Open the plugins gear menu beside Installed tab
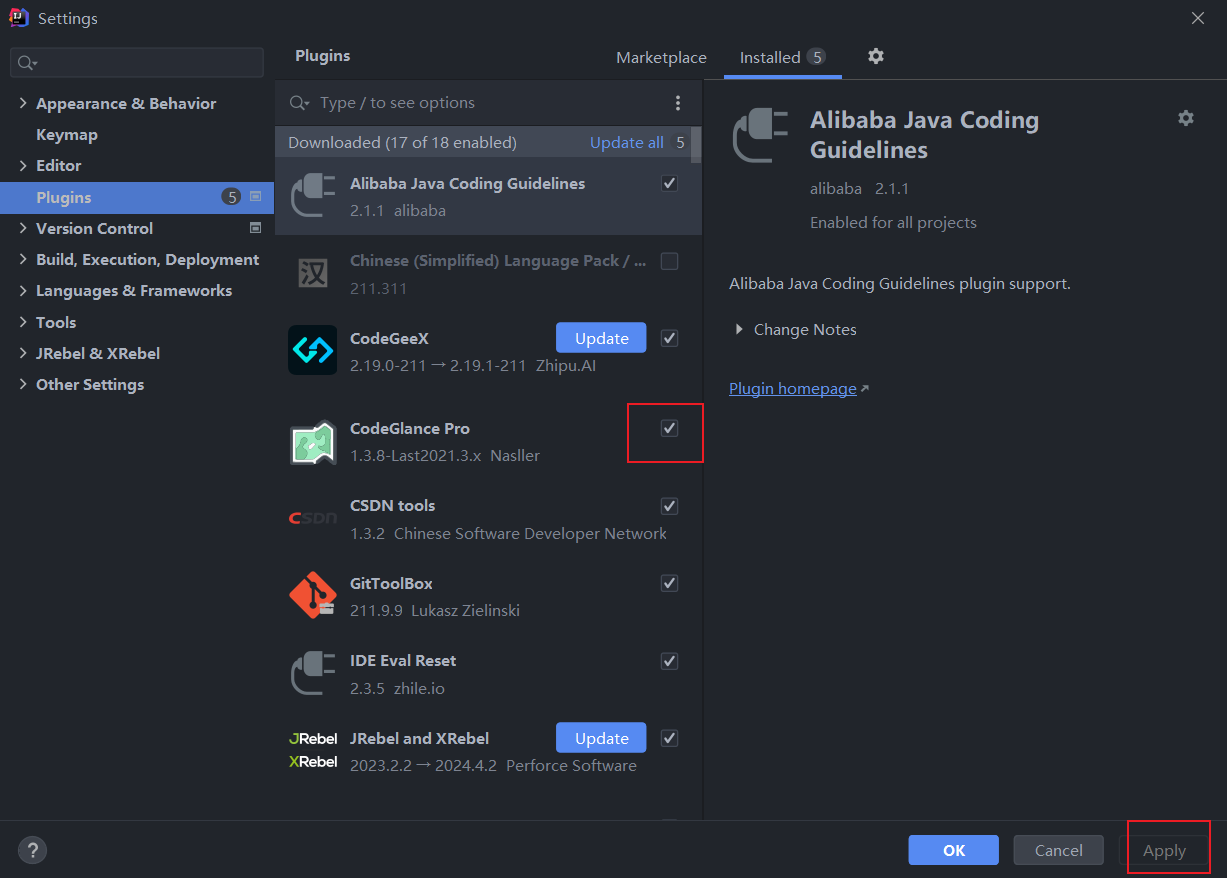 click(876, 56)
